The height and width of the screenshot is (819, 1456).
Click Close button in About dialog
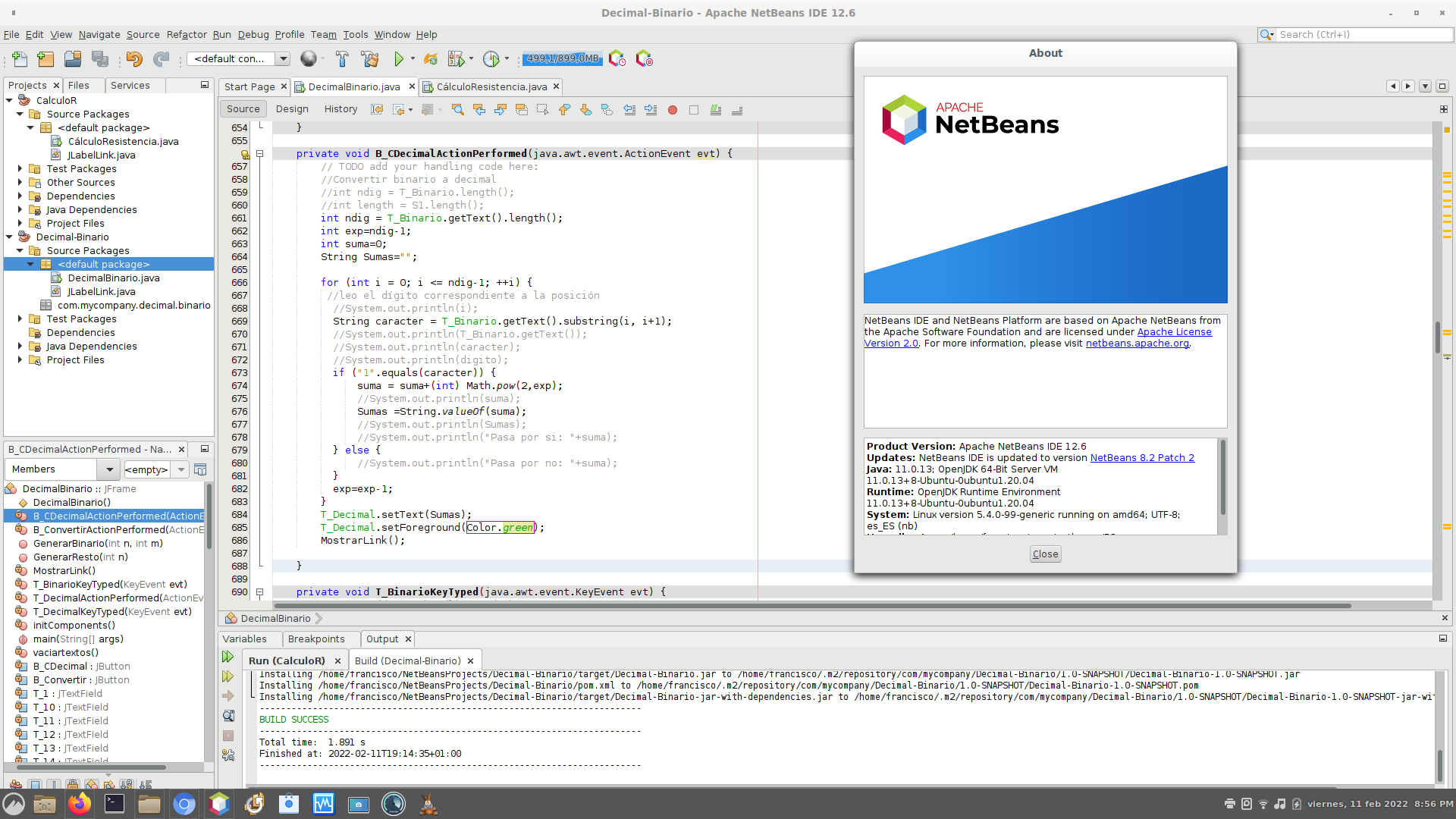(x=1045, y=554)
